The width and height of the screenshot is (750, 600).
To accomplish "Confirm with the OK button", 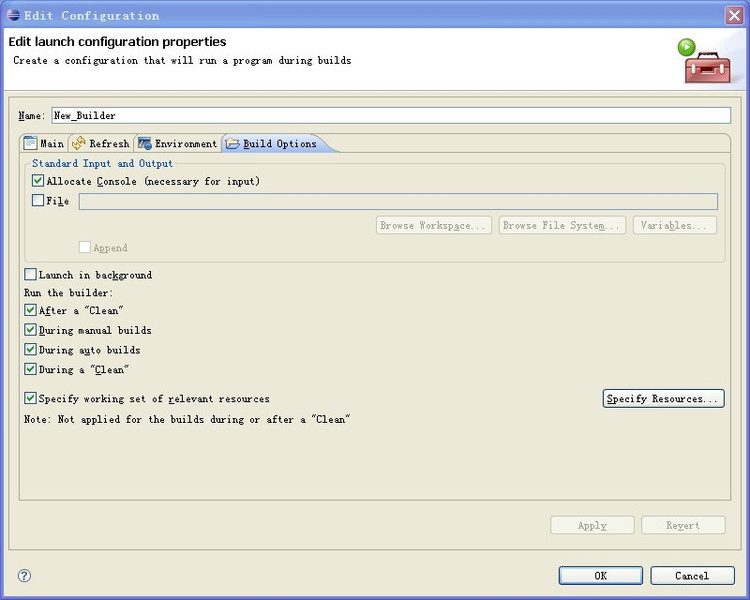I will tap(600, 576).
